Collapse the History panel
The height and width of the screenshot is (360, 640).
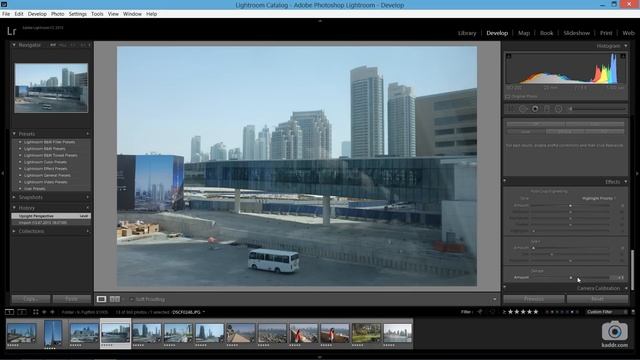(14, 208)
